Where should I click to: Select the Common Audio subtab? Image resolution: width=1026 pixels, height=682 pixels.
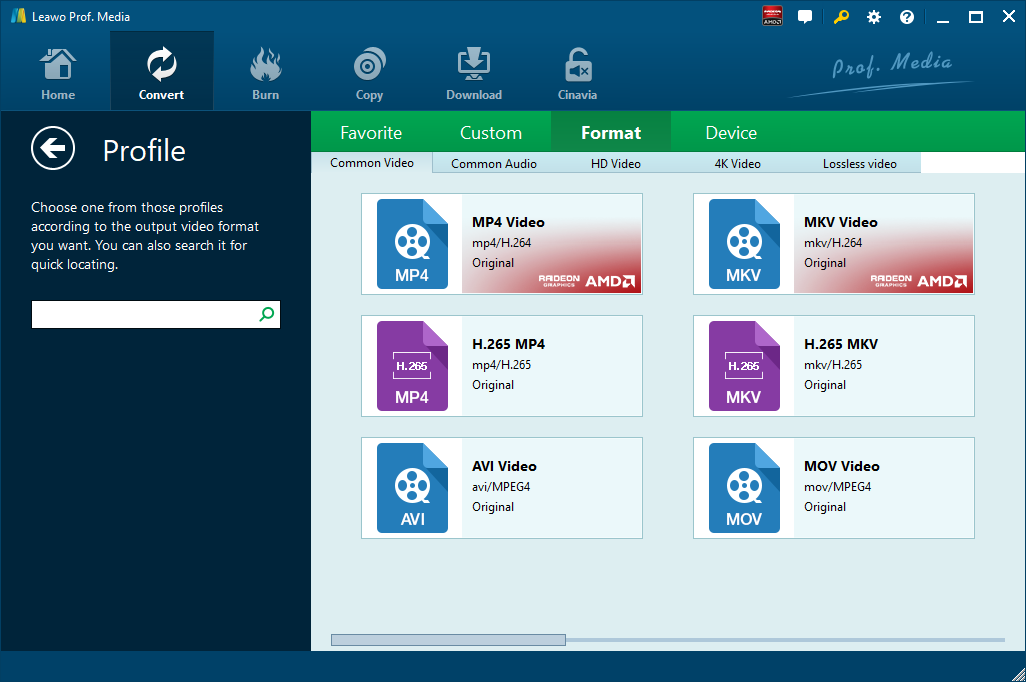coord(493,164)
